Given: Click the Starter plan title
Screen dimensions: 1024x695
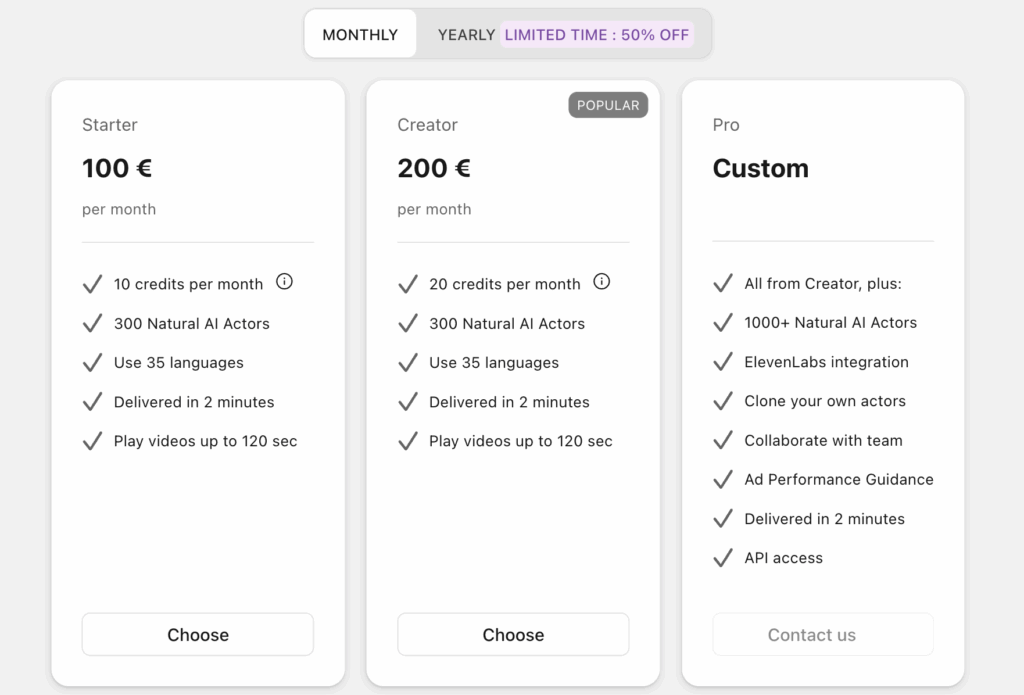Looking at the screenshot, I should coord(110,125).
